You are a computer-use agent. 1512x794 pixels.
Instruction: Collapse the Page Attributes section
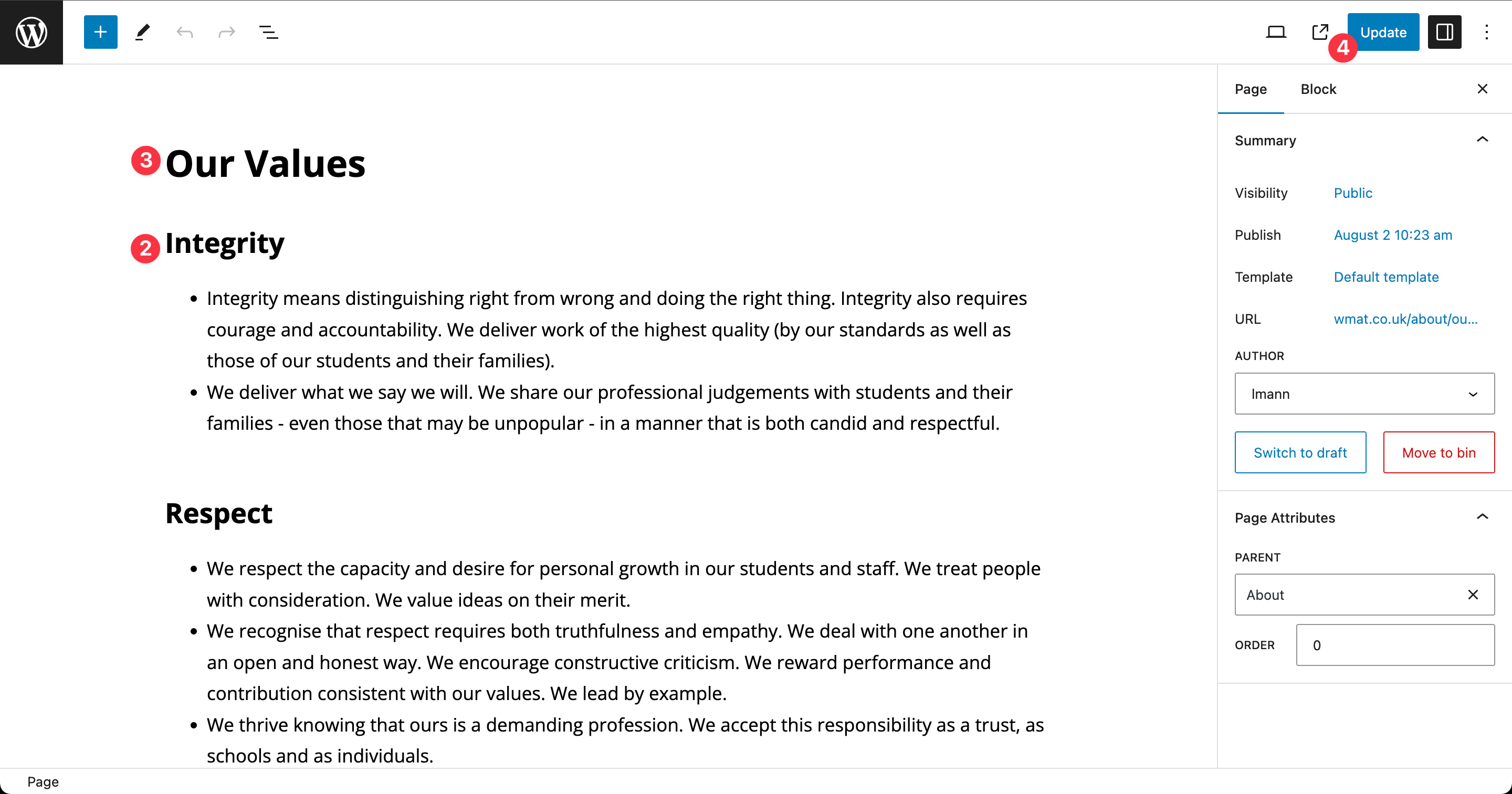(1482, 517)
